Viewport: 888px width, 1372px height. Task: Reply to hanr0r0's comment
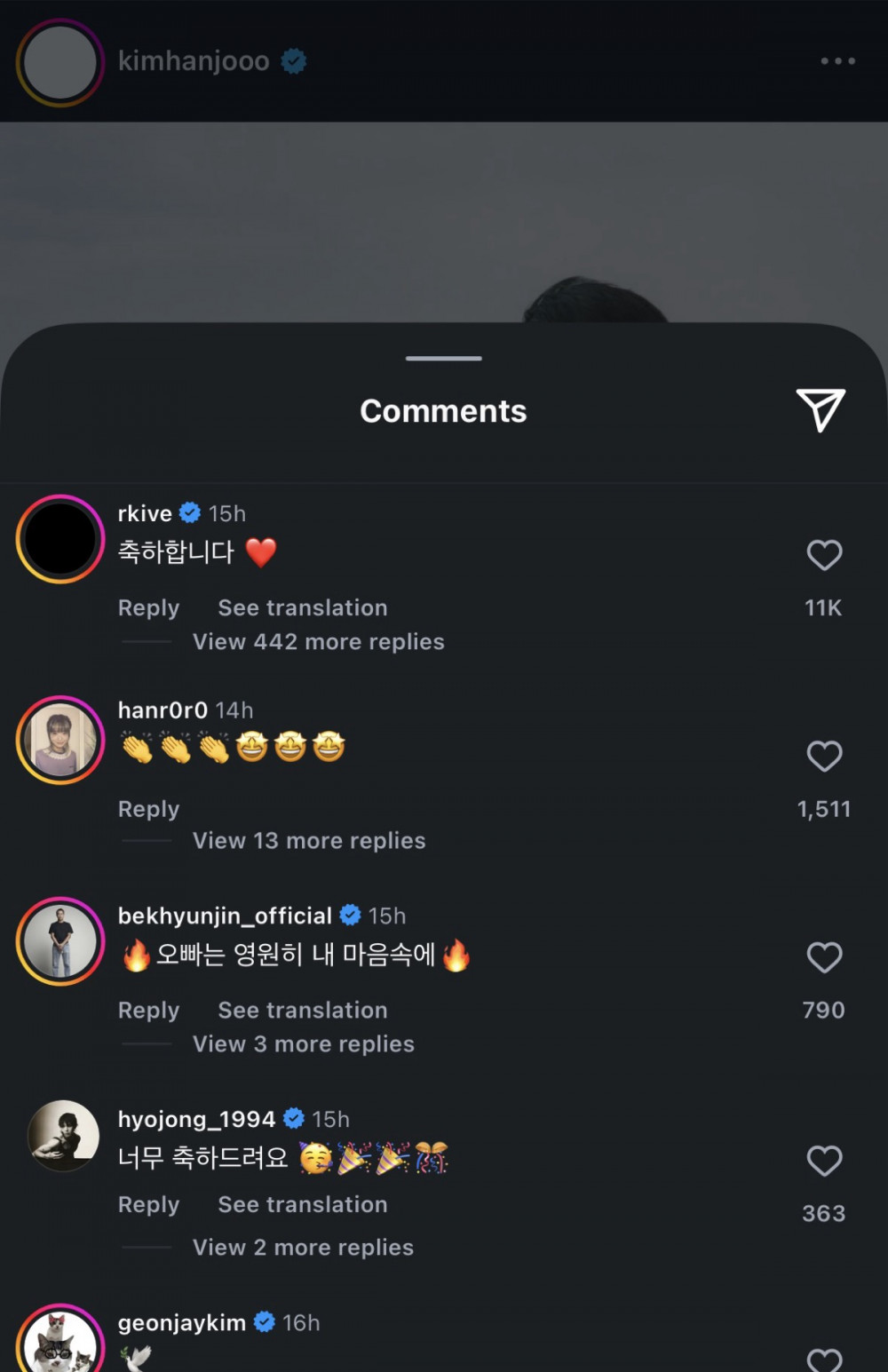[148, 810]
